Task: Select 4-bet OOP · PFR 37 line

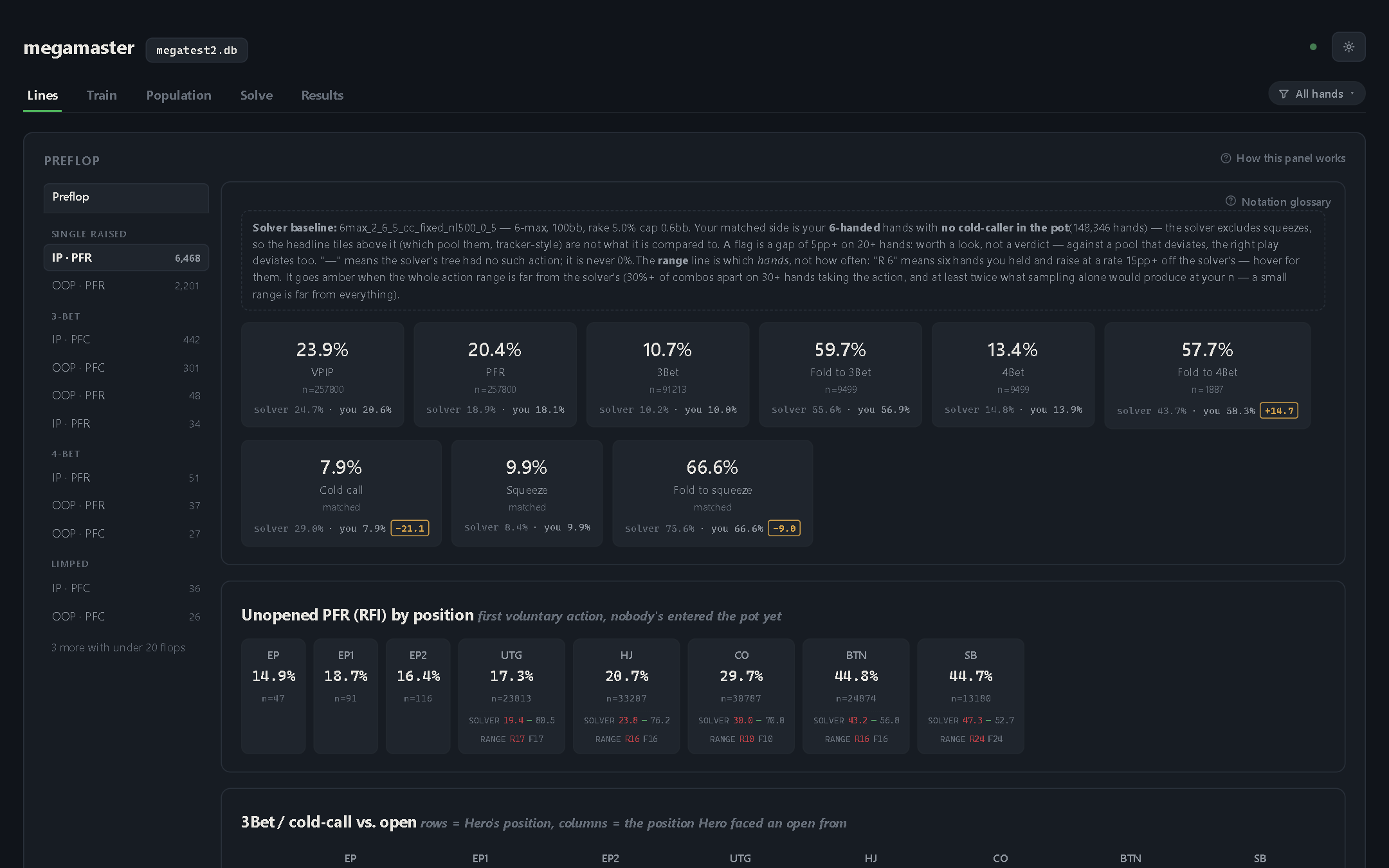Action: (126, 505)
